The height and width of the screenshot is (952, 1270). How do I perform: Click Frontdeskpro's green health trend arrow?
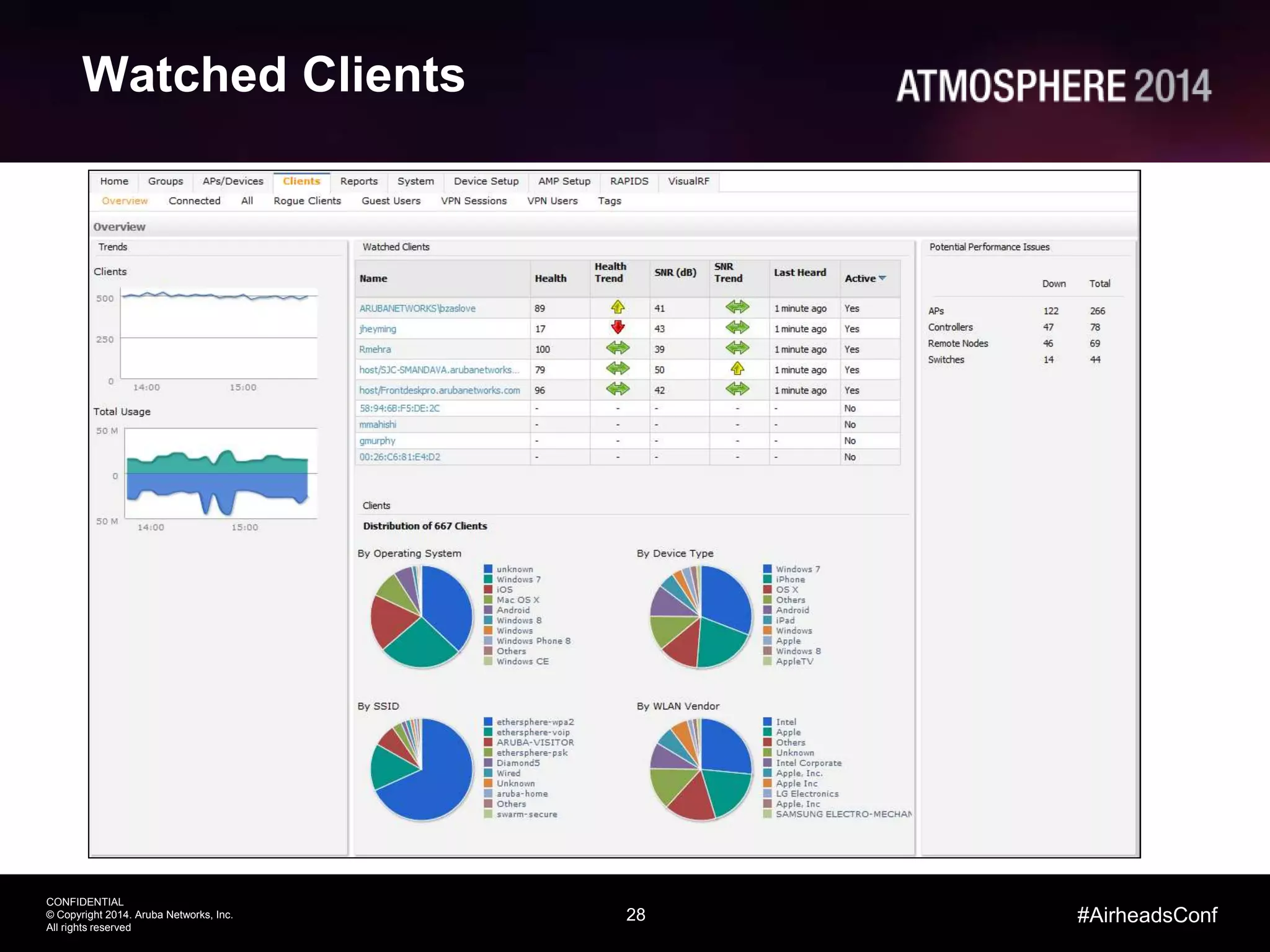[x=618, y=389]
